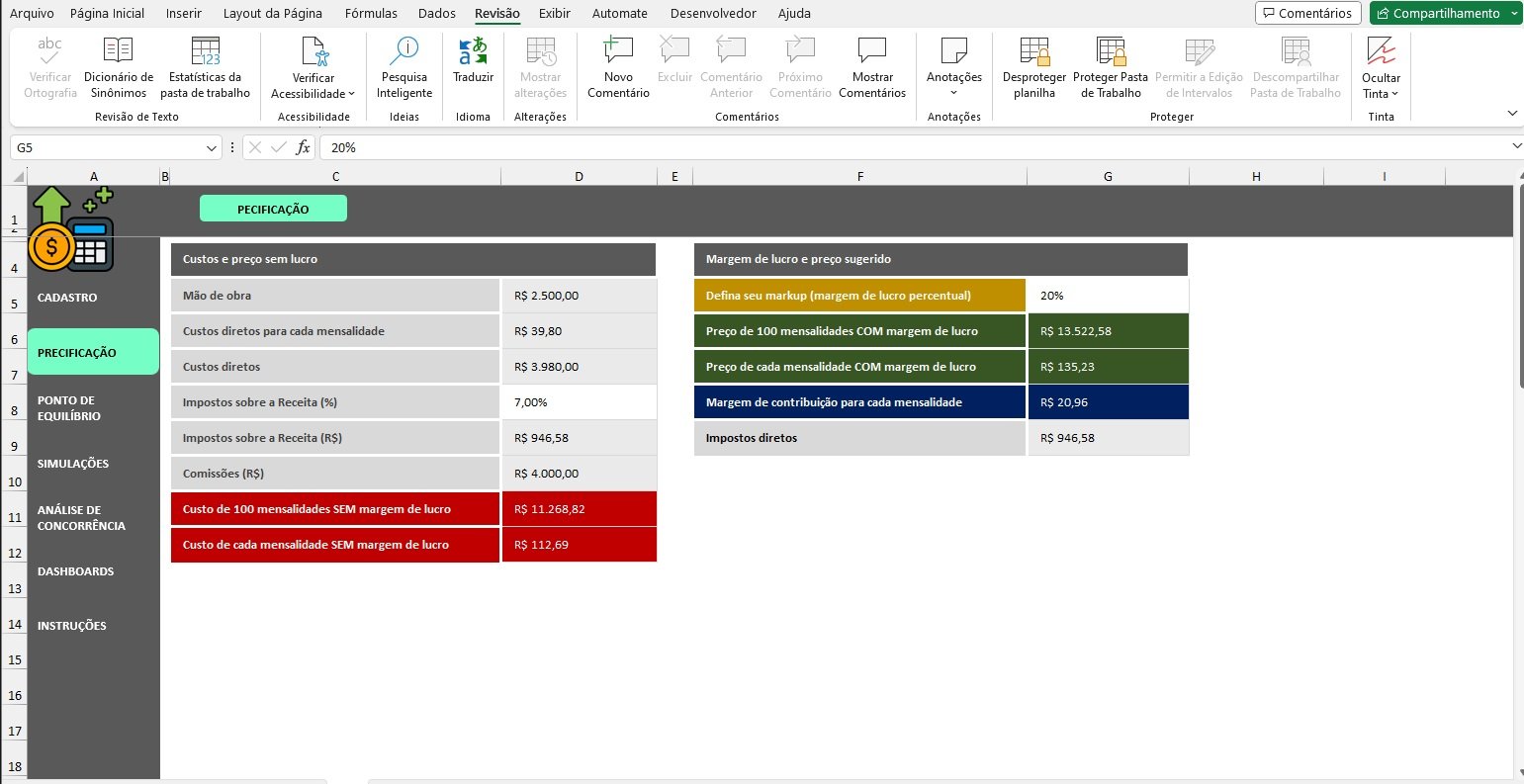Click Proteger Pasta de Trabalho icon
This screenshot has width=1524, height=784.
pos(1110,51)
